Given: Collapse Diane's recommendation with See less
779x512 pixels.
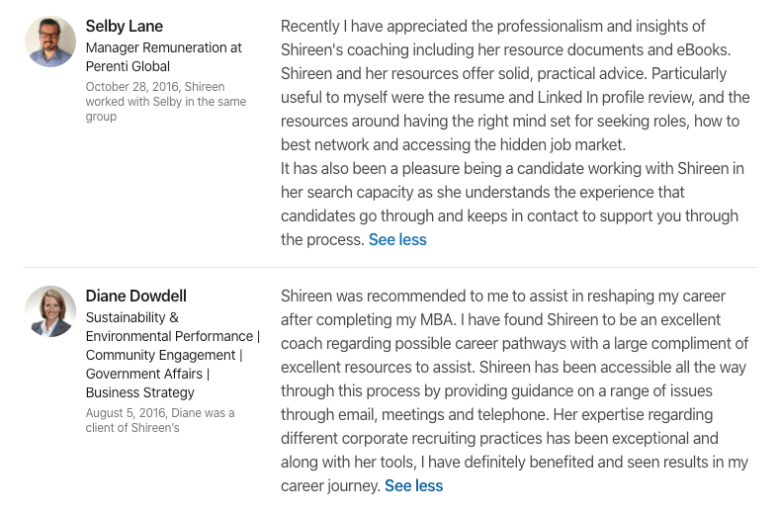Looking at the screenshot, I should tap(413, 486).
